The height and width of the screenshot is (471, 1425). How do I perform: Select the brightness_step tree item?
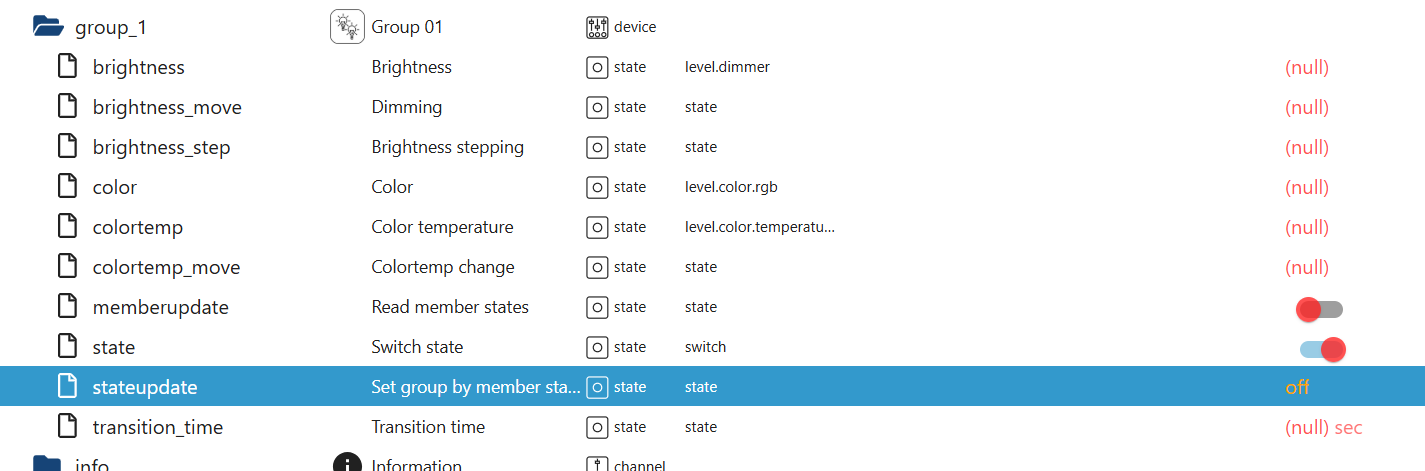tap(161, 147)
